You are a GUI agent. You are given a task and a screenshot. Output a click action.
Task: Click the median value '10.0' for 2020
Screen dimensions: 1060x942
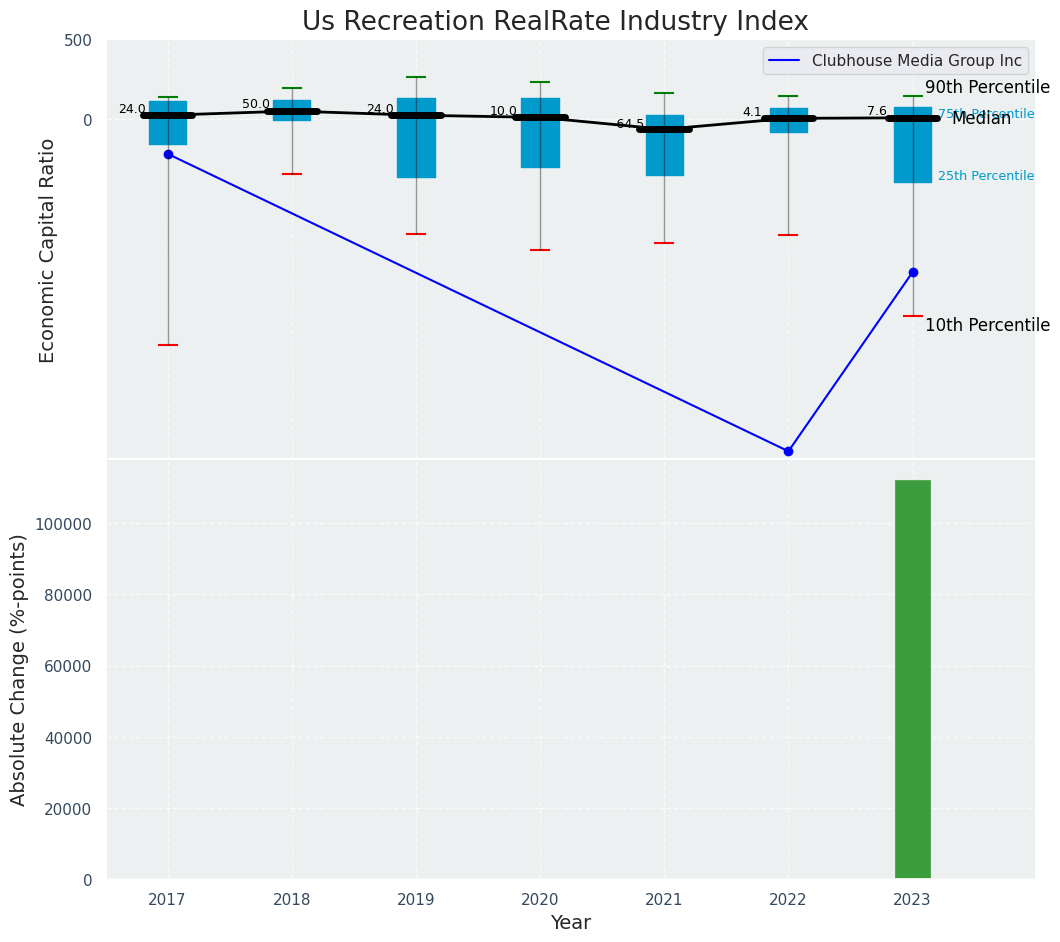click(x=503, y=111)
